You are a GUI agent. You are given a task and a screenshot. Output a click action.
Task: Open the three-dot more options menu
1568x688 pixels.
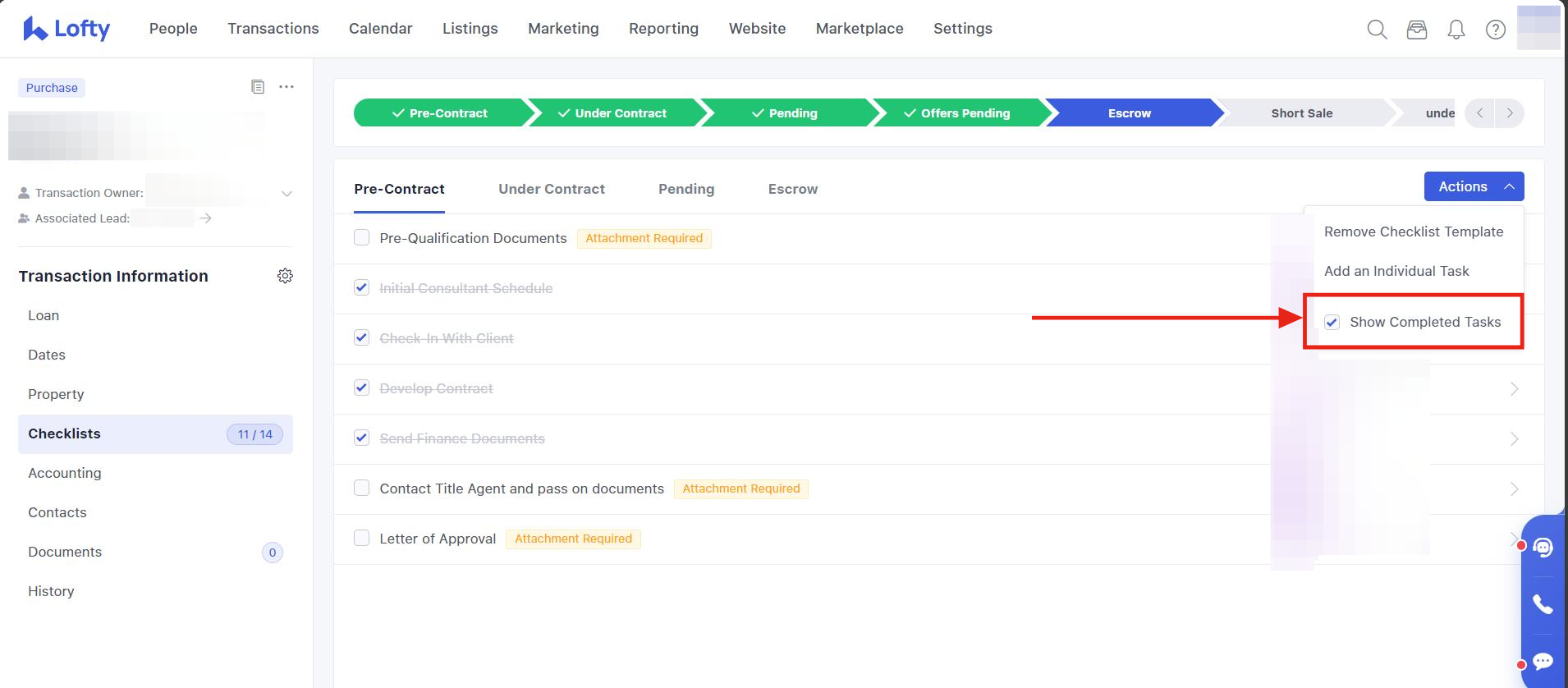(286, 87)
